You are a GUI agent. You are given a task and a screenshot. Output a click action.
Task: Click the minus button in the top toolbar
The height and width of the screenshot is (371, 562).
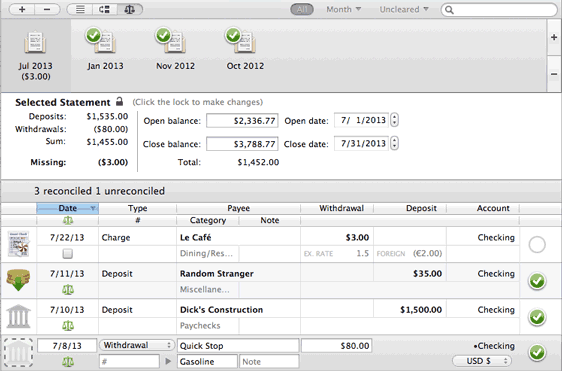click(47, 9)
